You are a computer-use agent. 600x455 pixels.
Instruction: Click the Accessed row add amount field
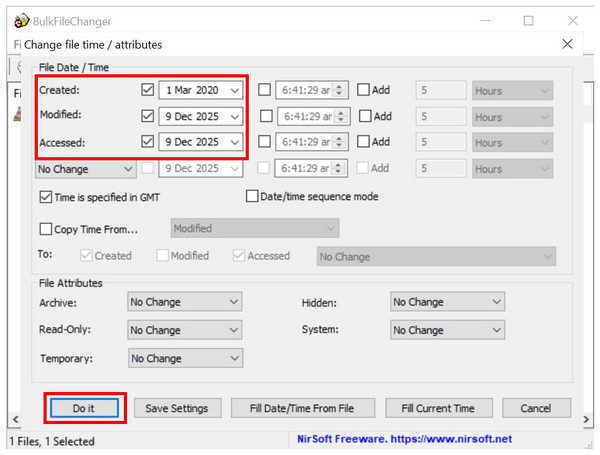pyautogui.click(x=441, y=142)
